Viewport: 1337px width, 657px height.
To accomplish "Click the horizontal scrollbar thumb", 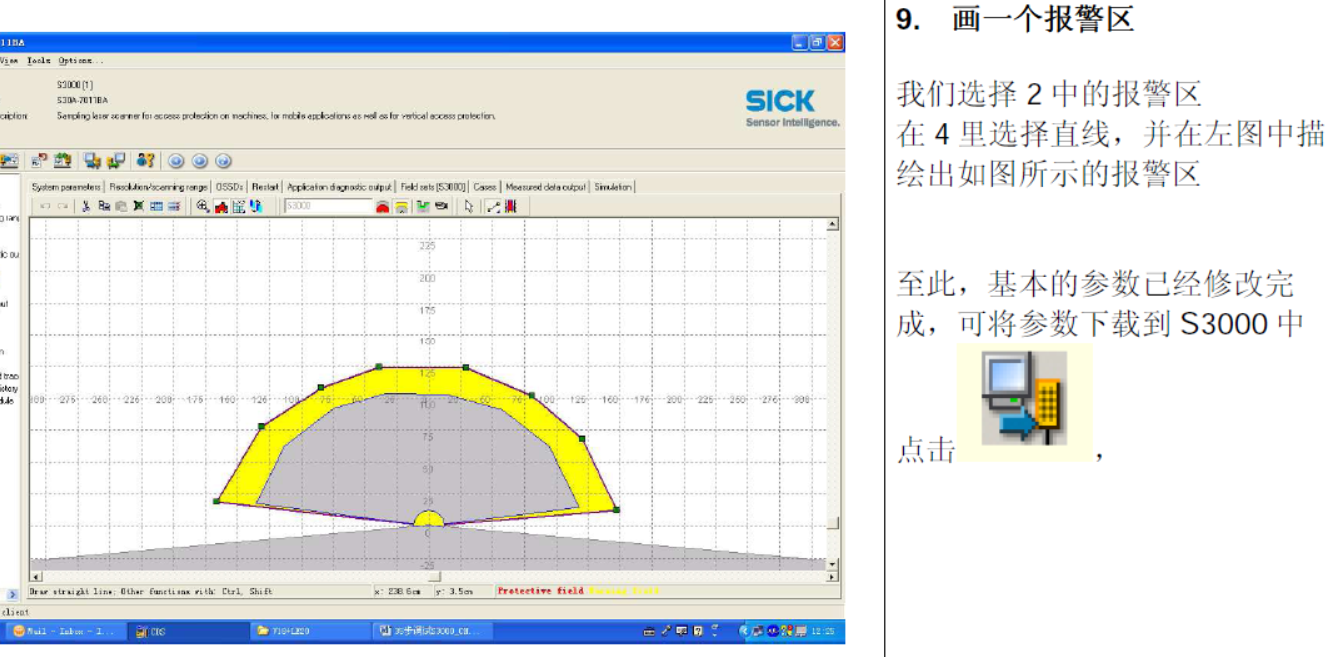I will coord(435,576).
